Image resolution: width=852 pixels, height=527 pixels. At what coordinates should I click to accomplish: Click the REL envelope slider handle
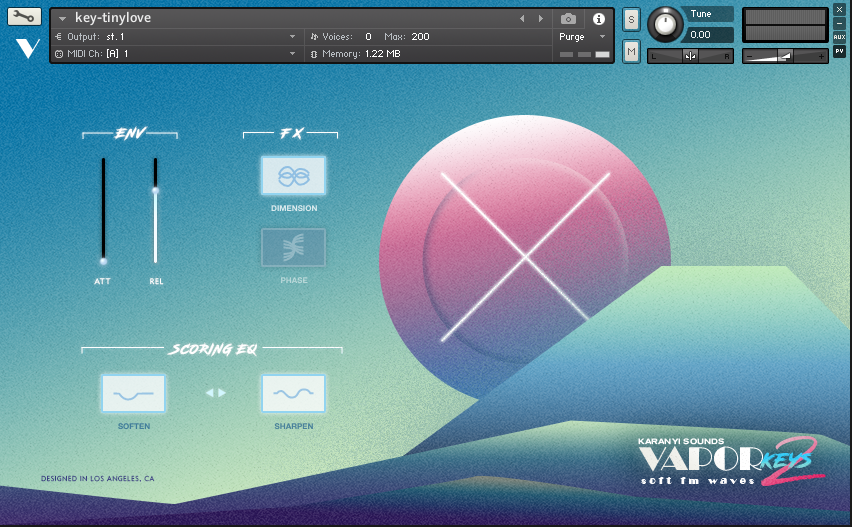(155, 191)
